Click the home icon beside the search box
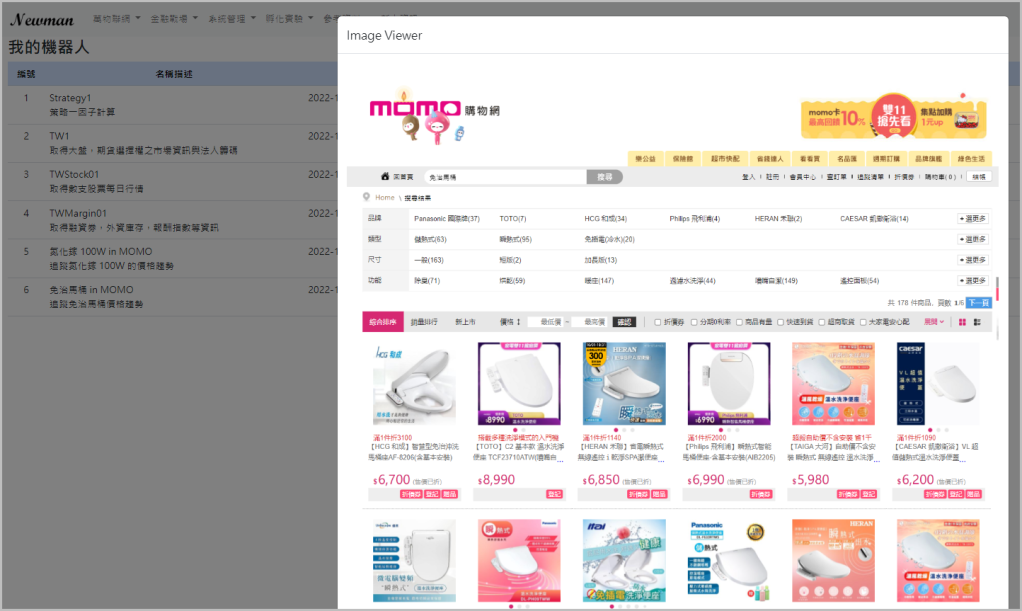1022x611 pixels. (x=384, y=177)
